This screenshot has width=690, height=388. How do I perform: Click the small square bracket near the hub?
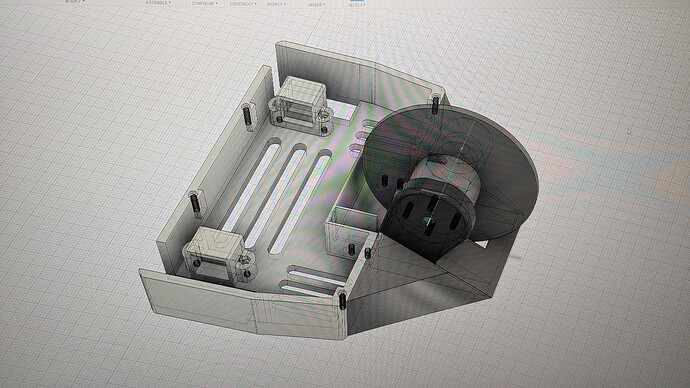point(351,232)
